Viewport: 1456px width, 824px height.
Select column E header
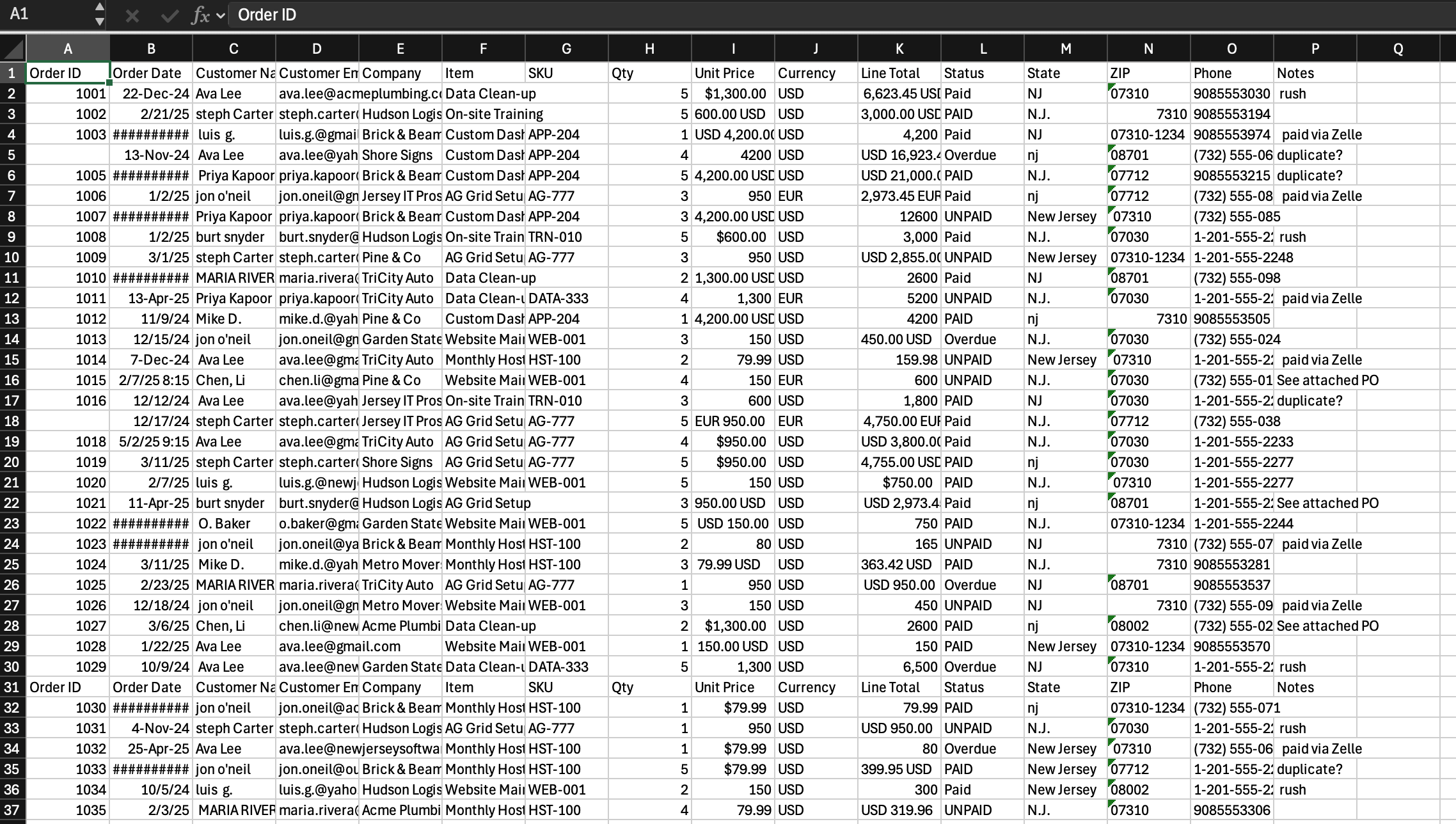pos(400,49)
